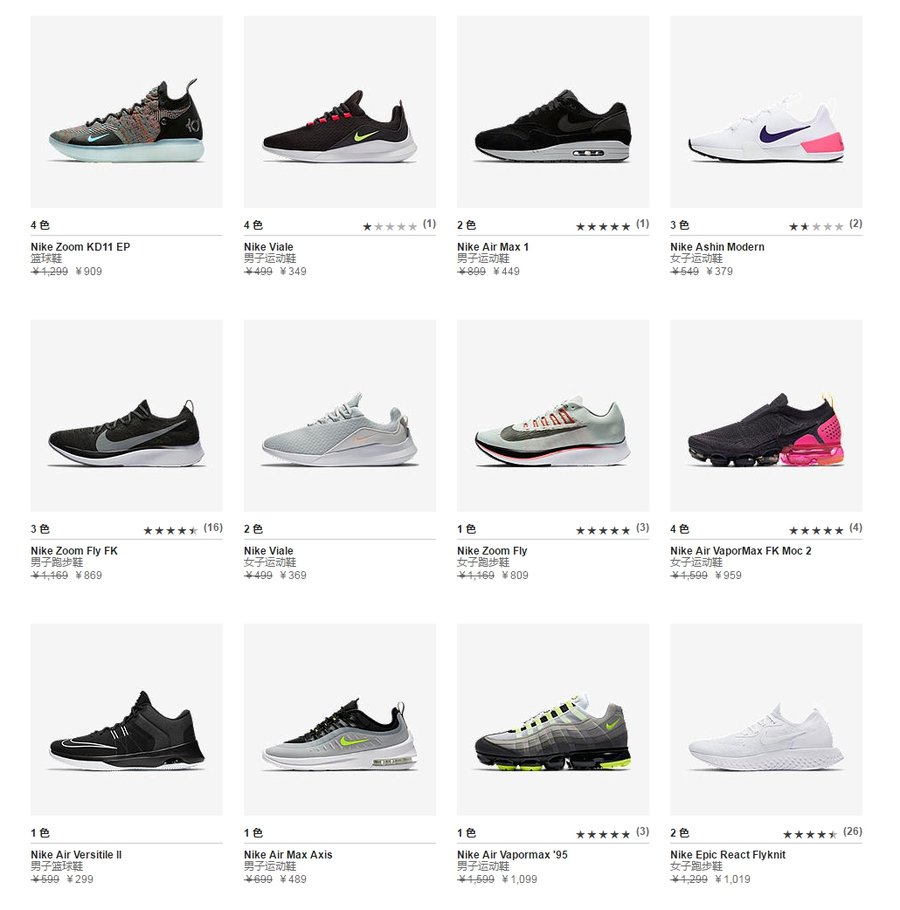
Task: Click the white Nike Epic React Flyknit image
Action: (x=766, y=720)
